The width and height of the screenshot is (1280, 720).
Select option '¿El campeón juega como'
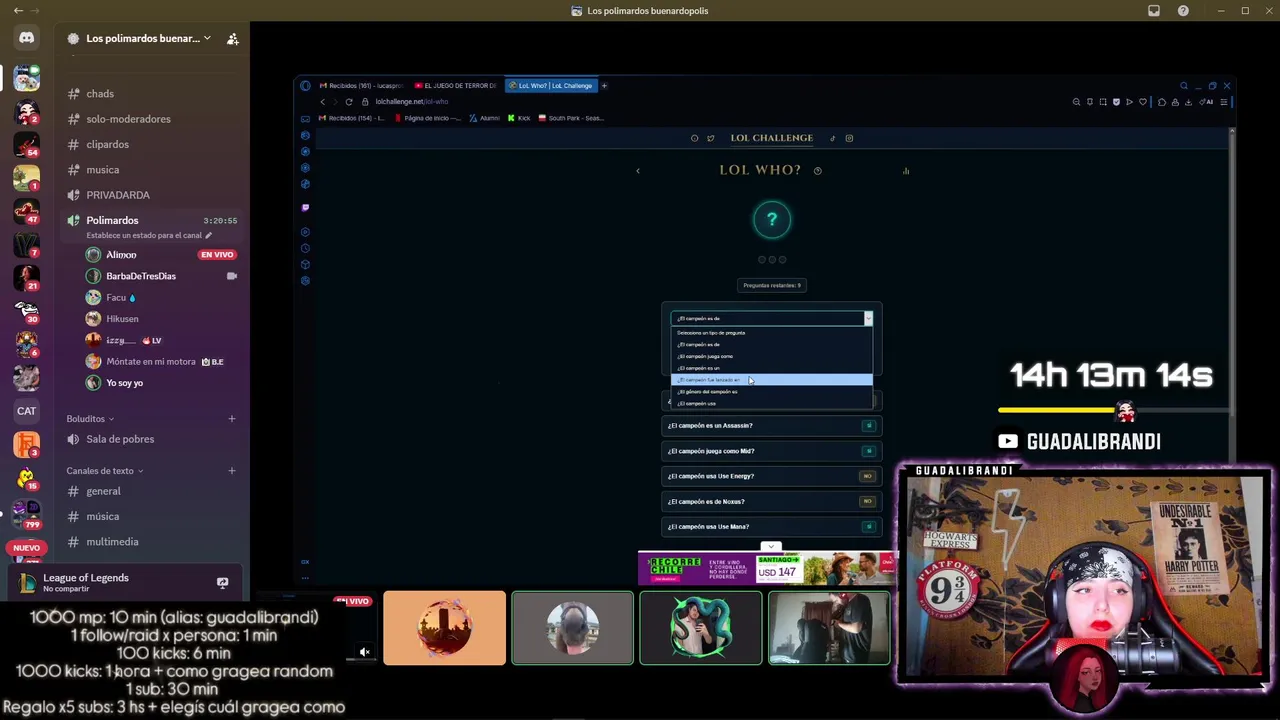[771, 356]
